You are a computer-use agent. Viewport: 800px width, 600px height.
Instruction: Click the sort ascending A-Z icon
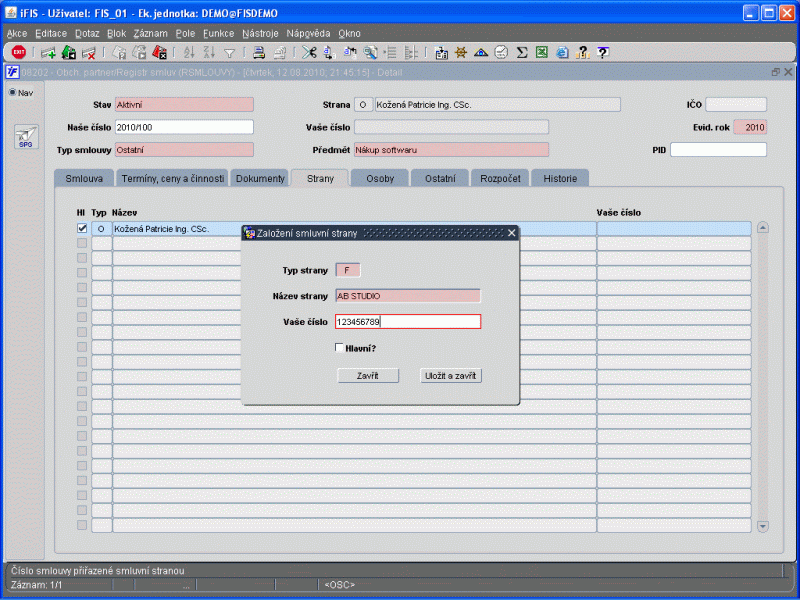click(188, 52)
